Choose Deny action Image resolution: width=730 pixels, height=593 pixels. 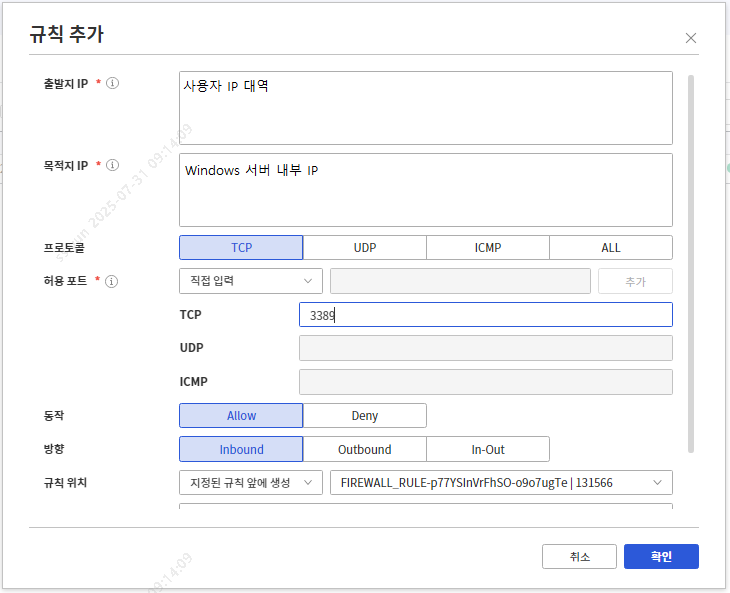pos(365,416)
